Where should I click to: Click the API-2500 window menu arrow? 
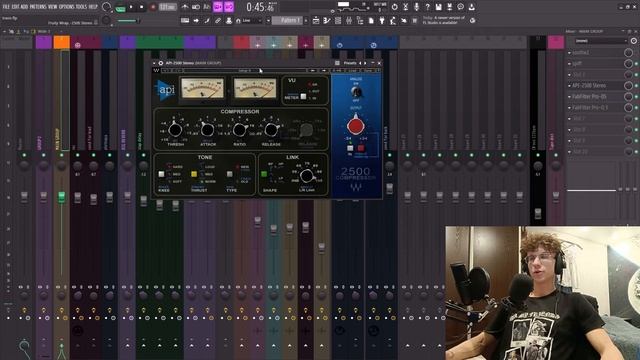154,63
